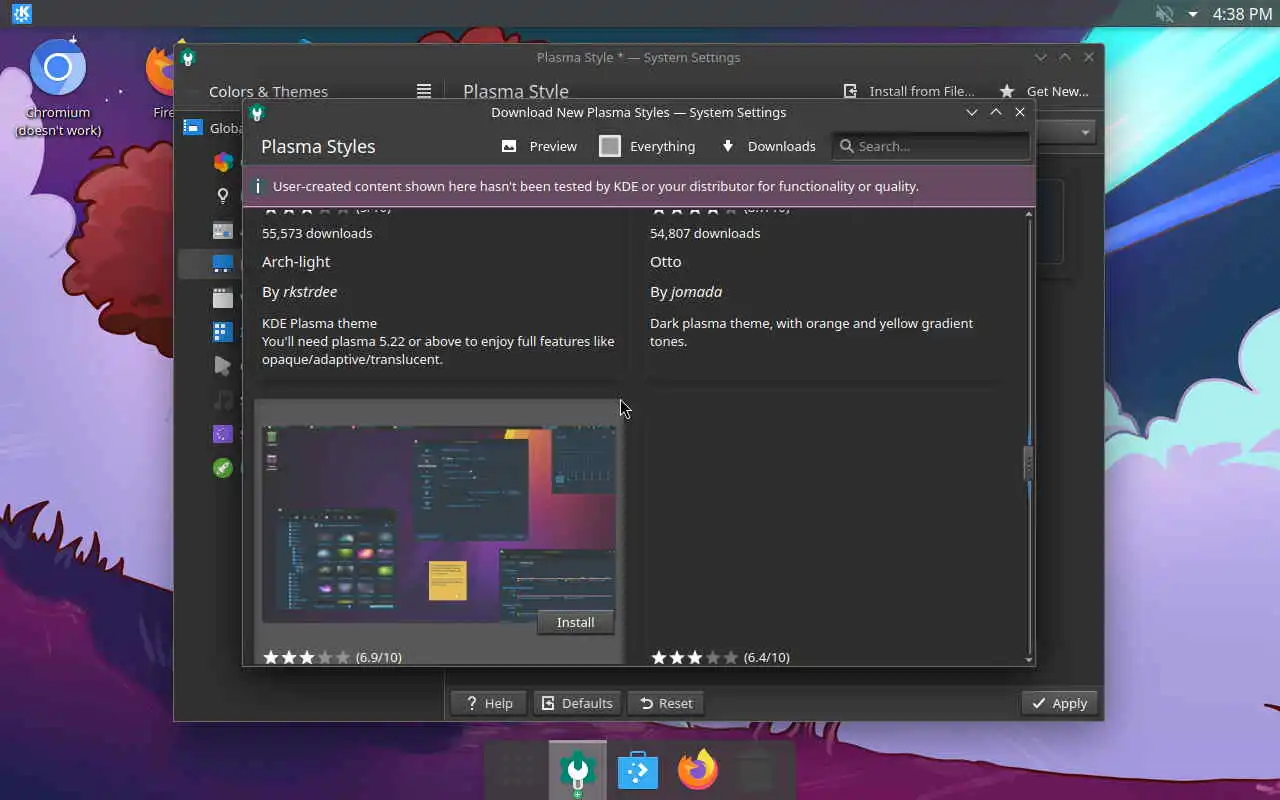This screenshot has width=1280, height=800.
Task: Open the lightbulb Night Light sidebar icon
Action: point(223,196)
